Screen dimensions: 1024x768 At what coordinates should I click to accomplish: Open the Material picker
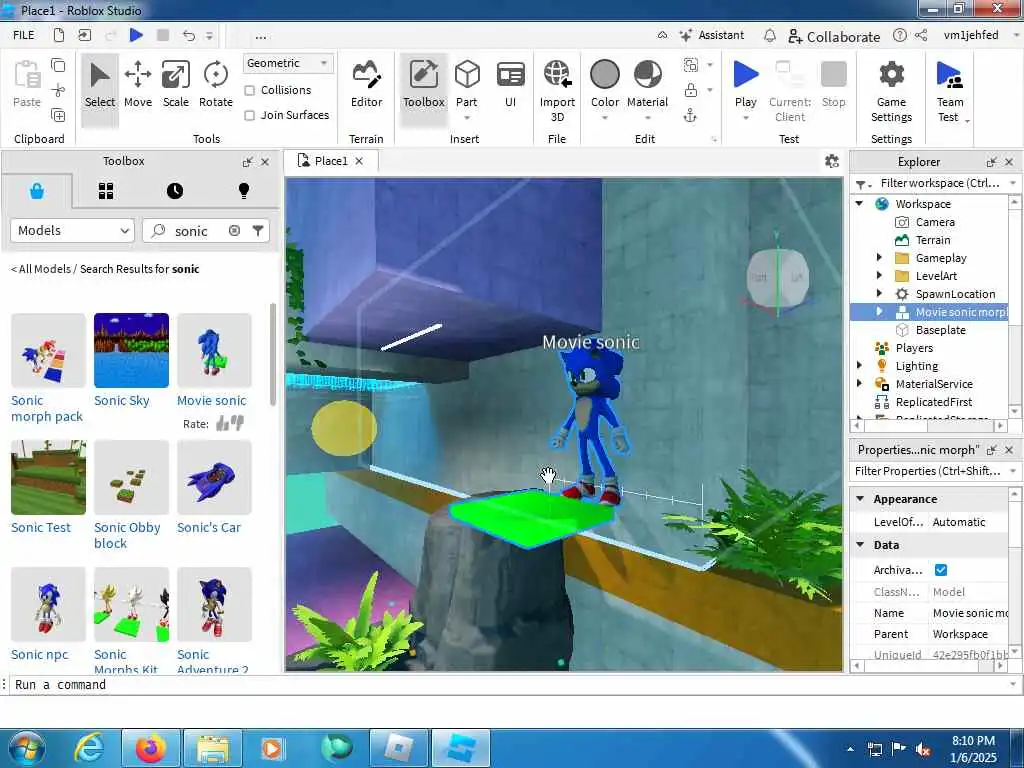click(647, 84)
